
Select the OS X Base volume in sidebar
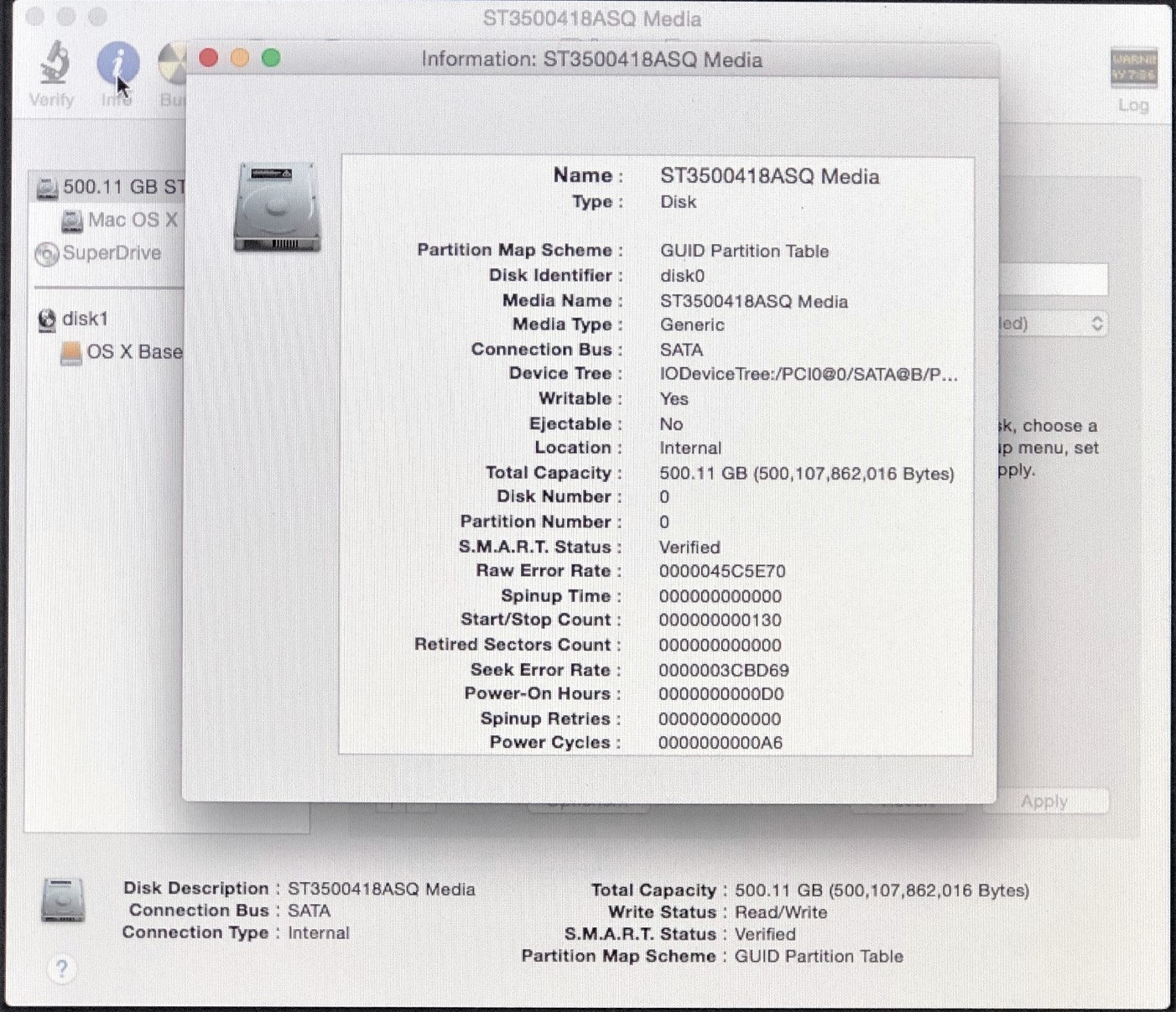tap(122, 352)
